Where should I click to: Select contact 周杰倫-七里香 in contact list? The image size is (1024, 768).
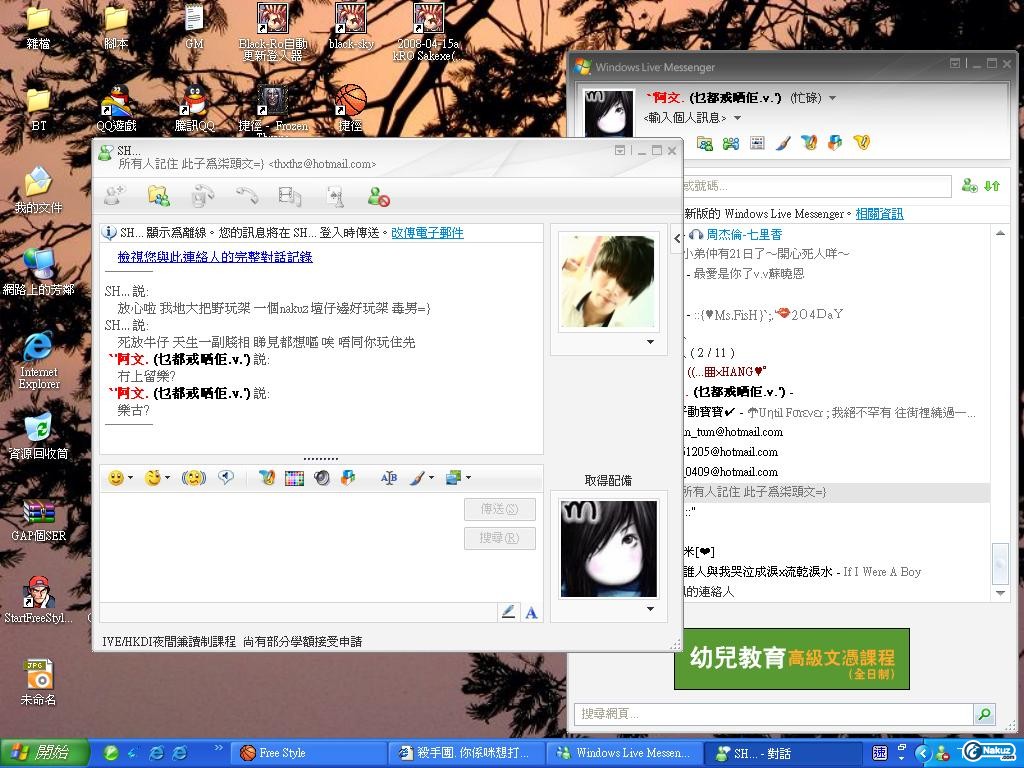click(x=744, y=234)
